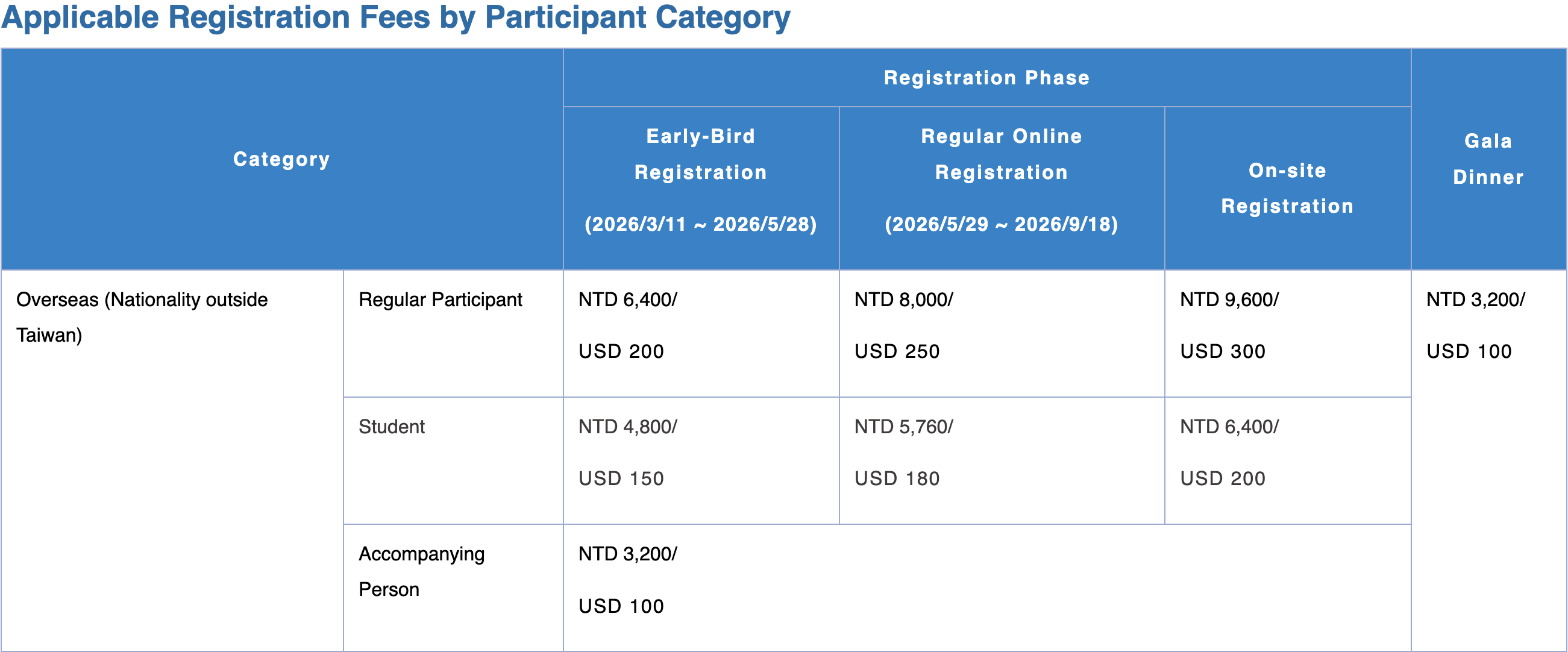Image resolution: width=1568 pixels, height=652 pixels.
Task: Click the 'Category' column header
Action: pyautogui.click(x=281, y=159)
